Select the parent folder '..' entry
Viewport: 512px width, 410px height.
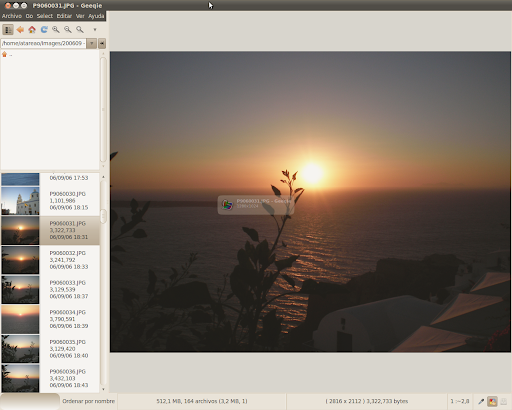(x=8, y=54)
